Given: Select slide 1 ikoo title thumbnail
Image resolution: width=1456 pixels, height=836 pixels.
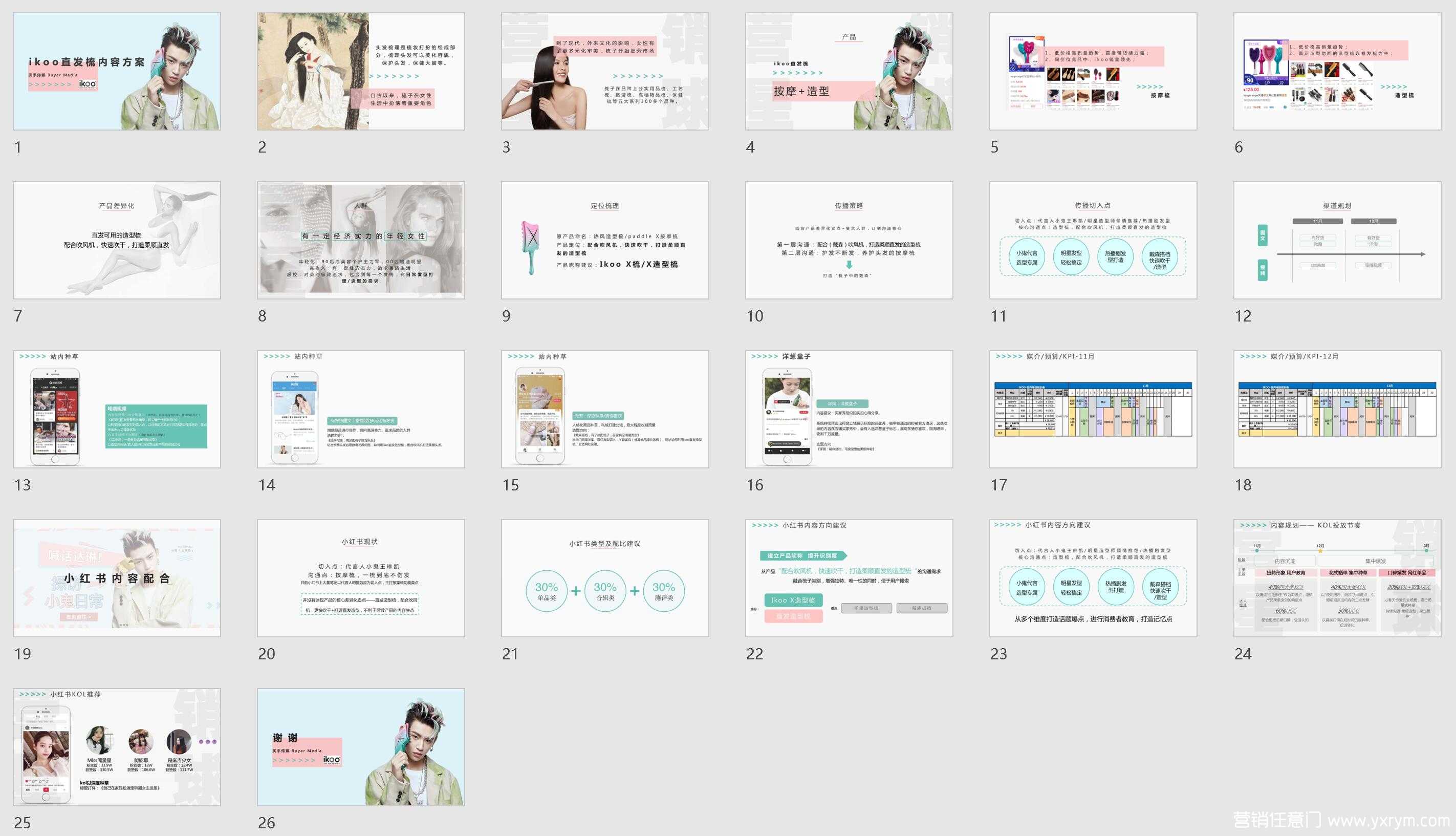Looking at the screenshot, I should tap(117, 71).
